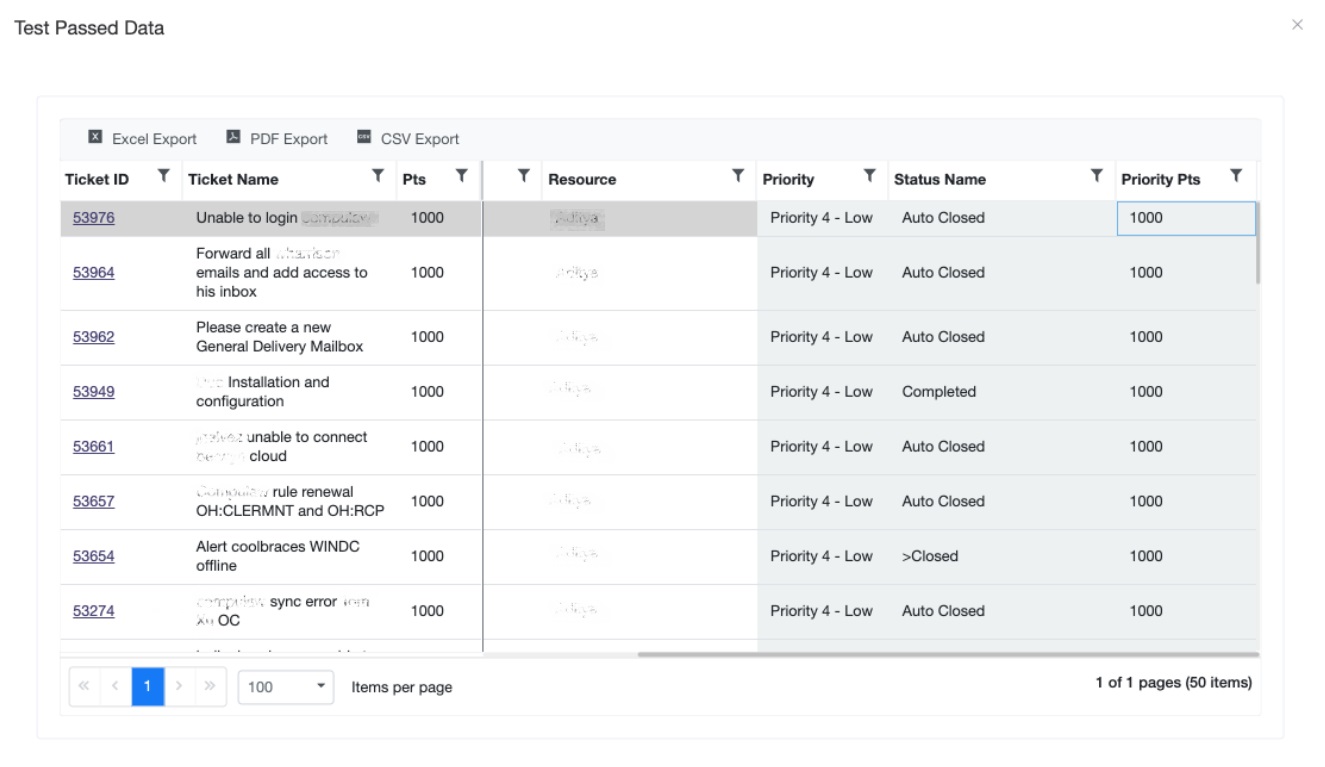
Task: Open the Priority Pts column filter
Action: (1236, 177)
